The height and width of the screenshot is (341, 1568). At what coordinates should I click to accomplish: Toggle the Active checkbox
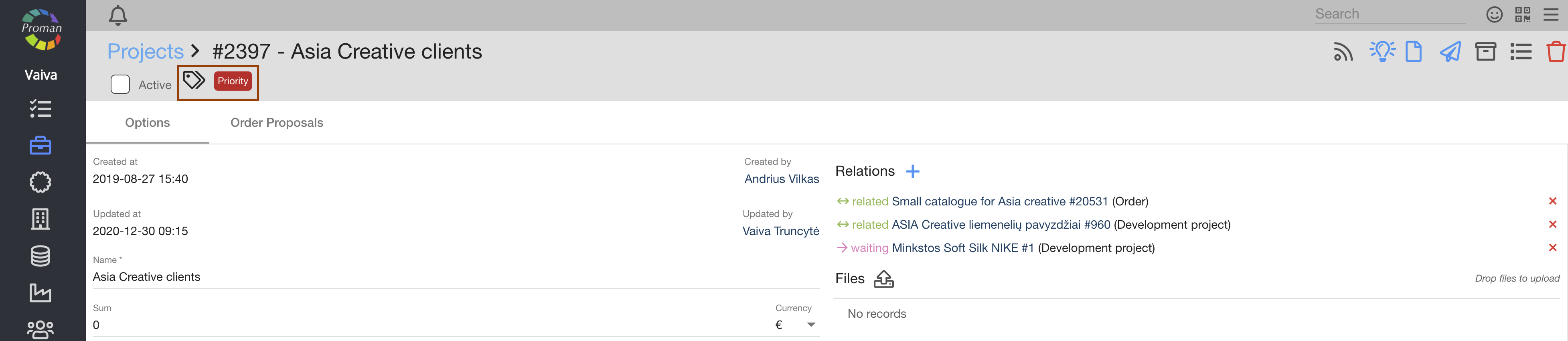[121, 85]
